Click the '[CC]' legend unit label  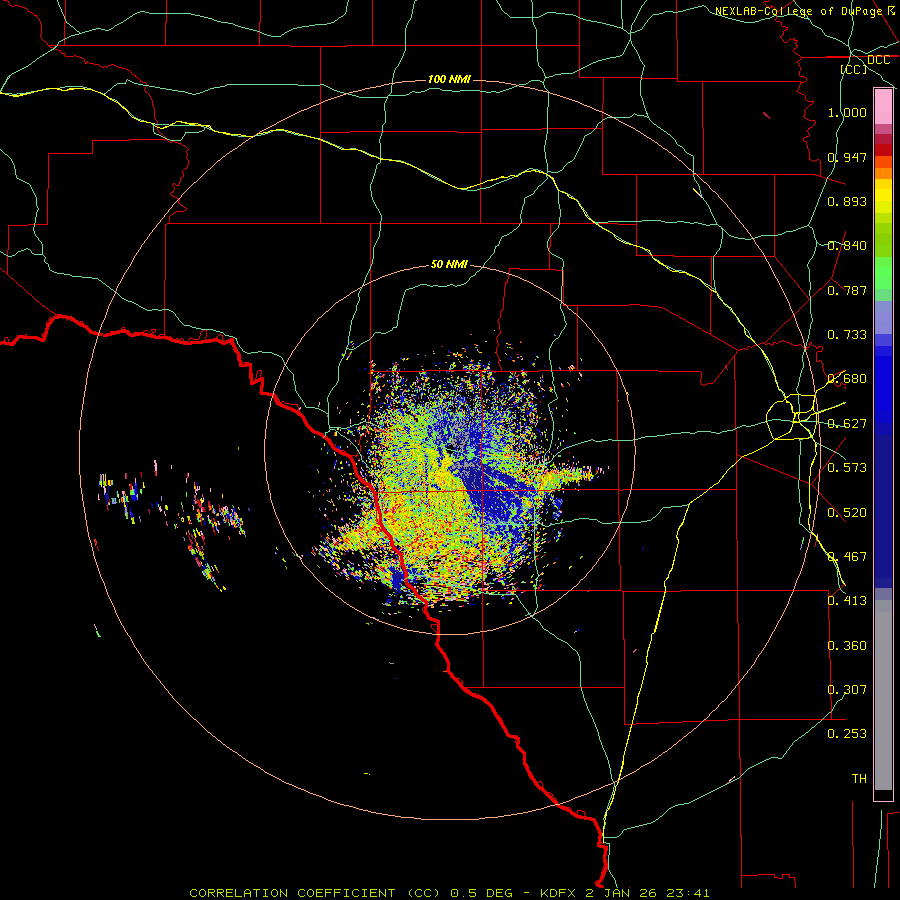click(x=854, y=69)
